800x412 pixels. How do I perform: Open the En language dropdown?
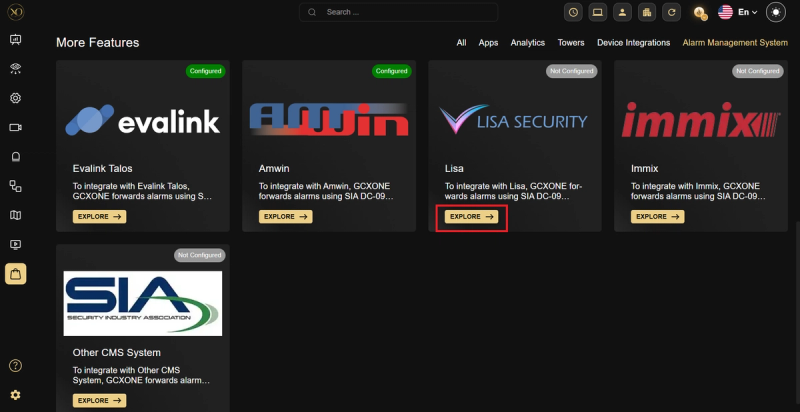click(x=747, y=12)
